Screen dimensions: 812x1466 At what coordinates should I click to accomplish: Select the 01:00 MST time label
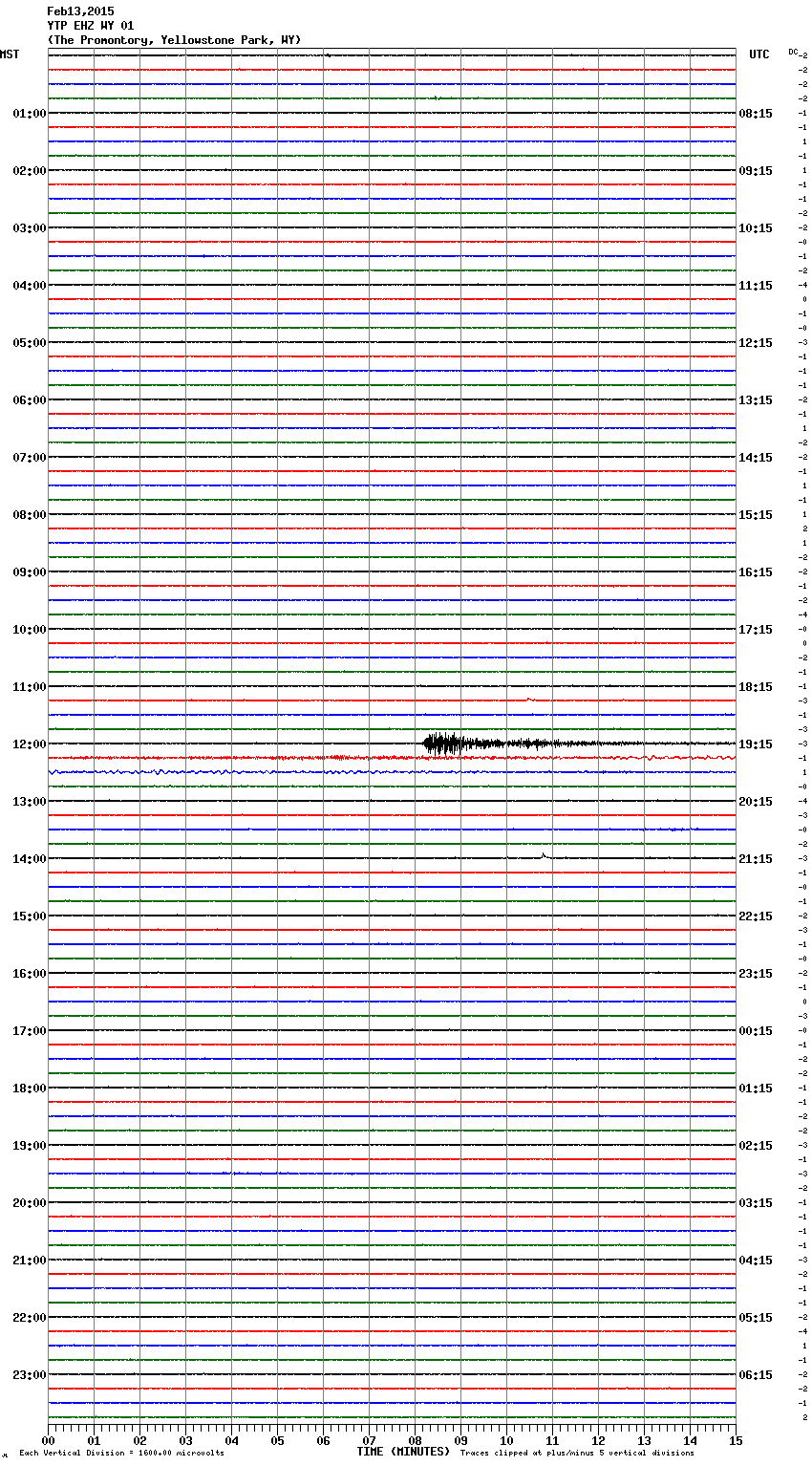[30, 114]
